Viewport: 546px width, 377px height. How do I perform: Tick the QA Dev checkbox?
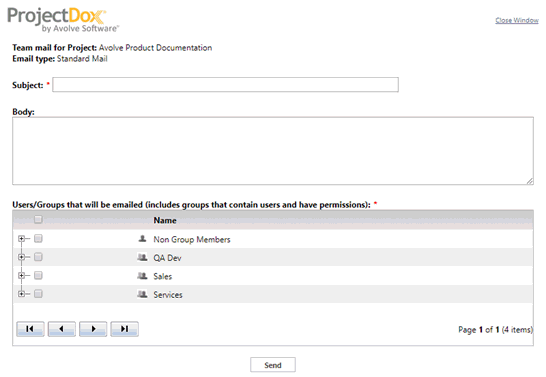(38, 257)
